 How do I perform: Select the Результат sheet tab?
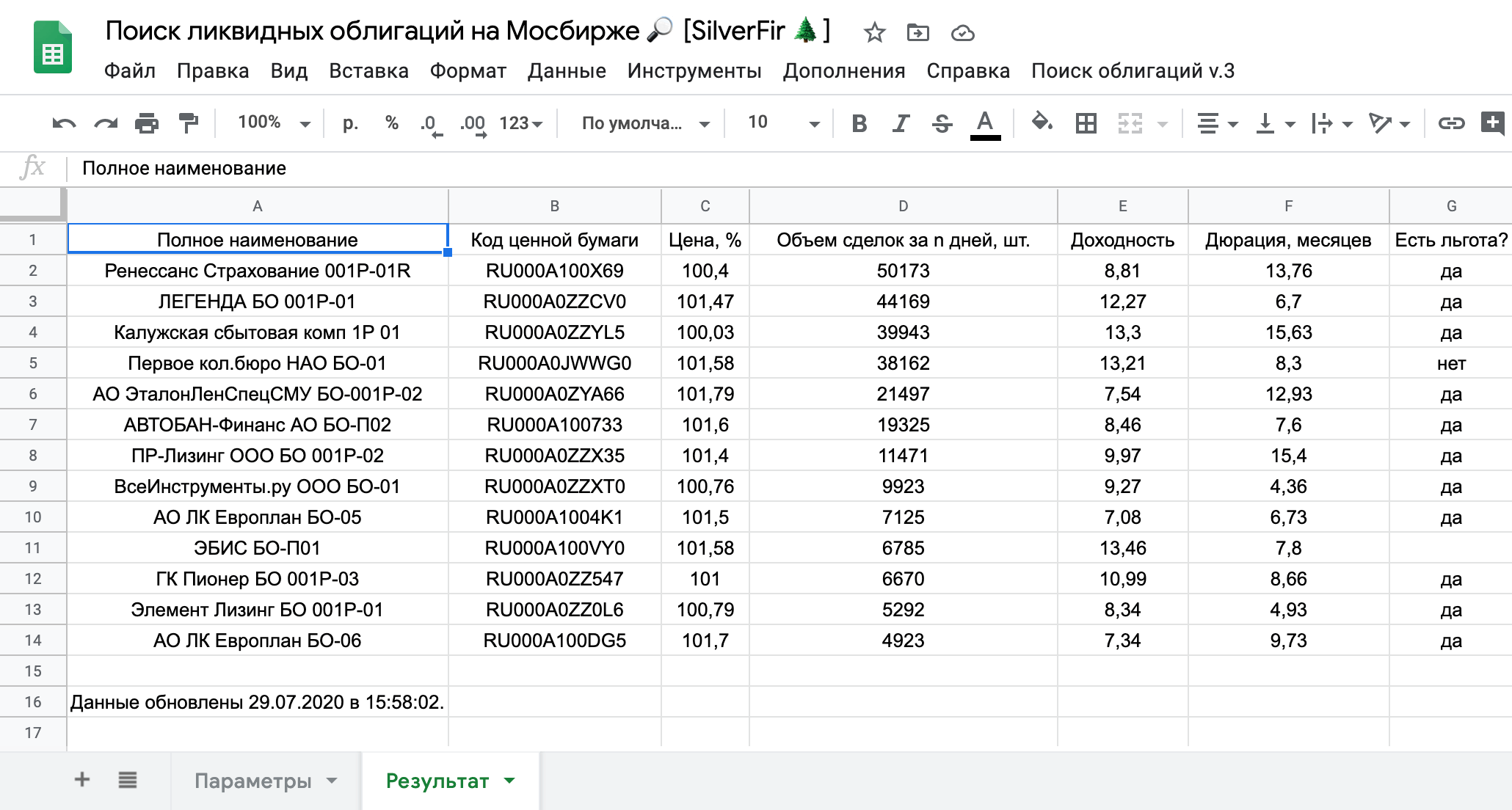click(437, 781)
